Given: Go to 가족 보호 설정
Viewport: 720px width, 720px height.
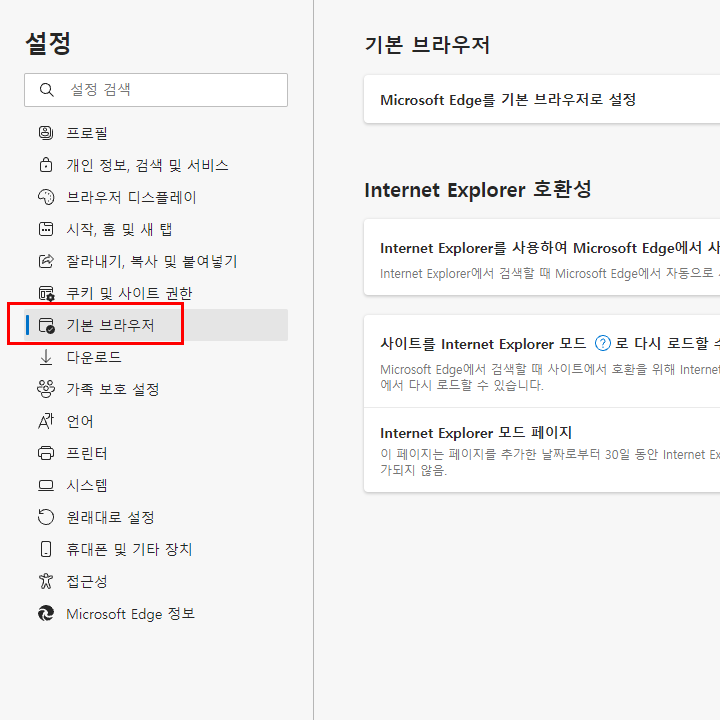Looking at the screenshot, I should [156, 389].
